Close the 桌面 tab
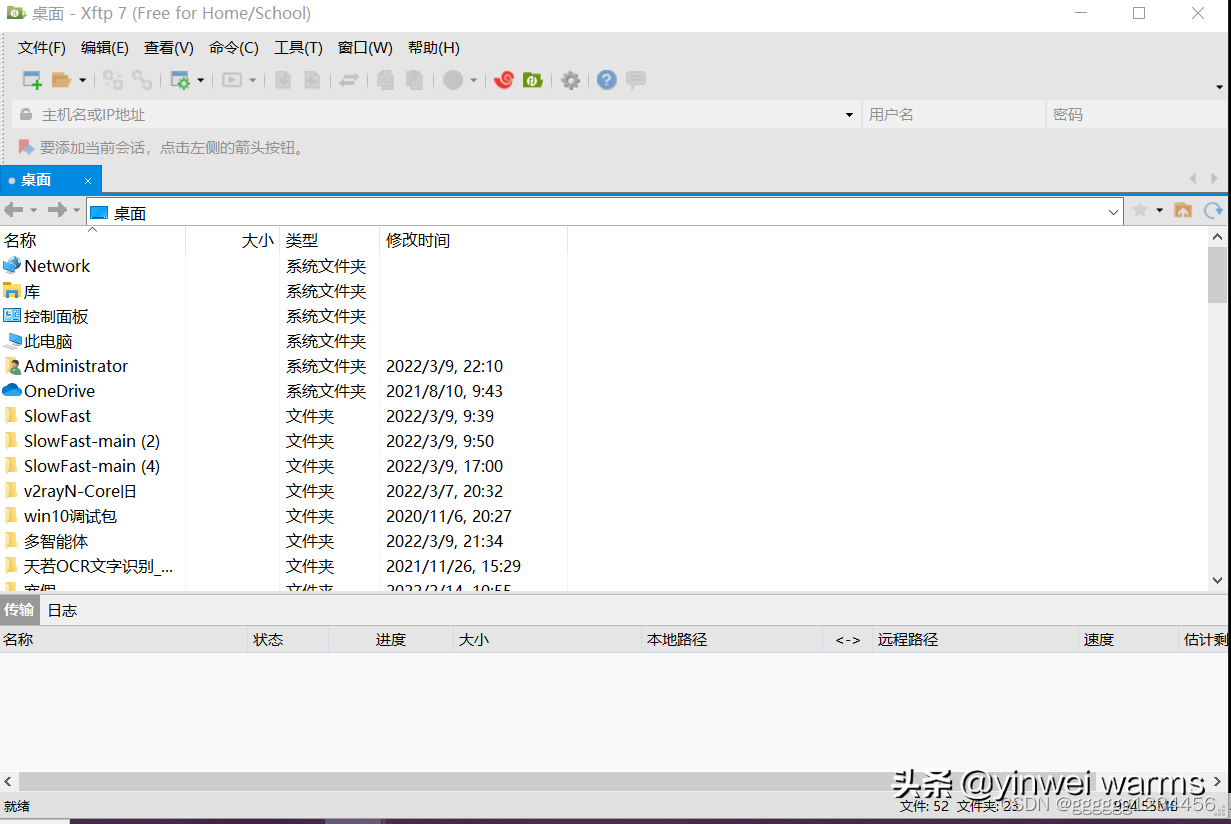Image resolution: width=1231 pixels, height=824 pixels. tap(88, 181)
